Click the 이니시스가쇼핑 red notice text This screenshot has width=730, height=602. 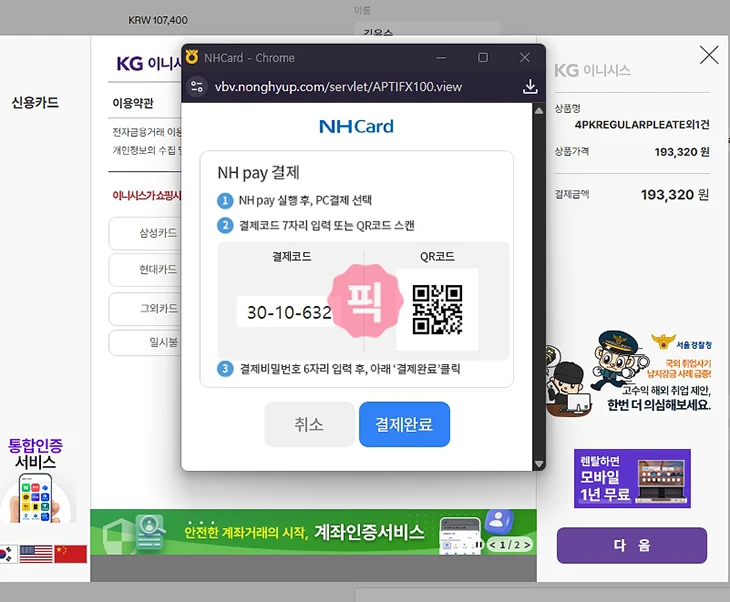(x=147, y=196)
